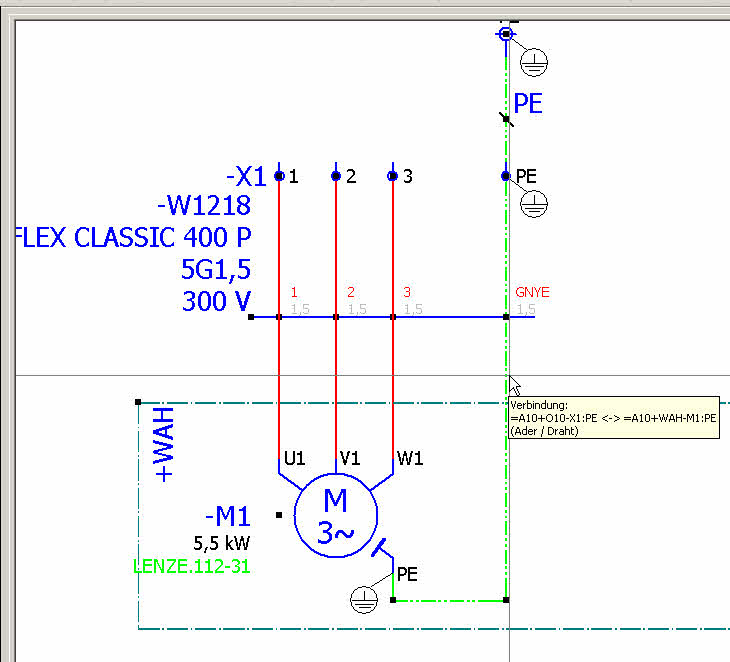Image resolution: width=730 pixels, height=662 pixels.
Task: Select the blue cable definition line
Action: (392, 317)
